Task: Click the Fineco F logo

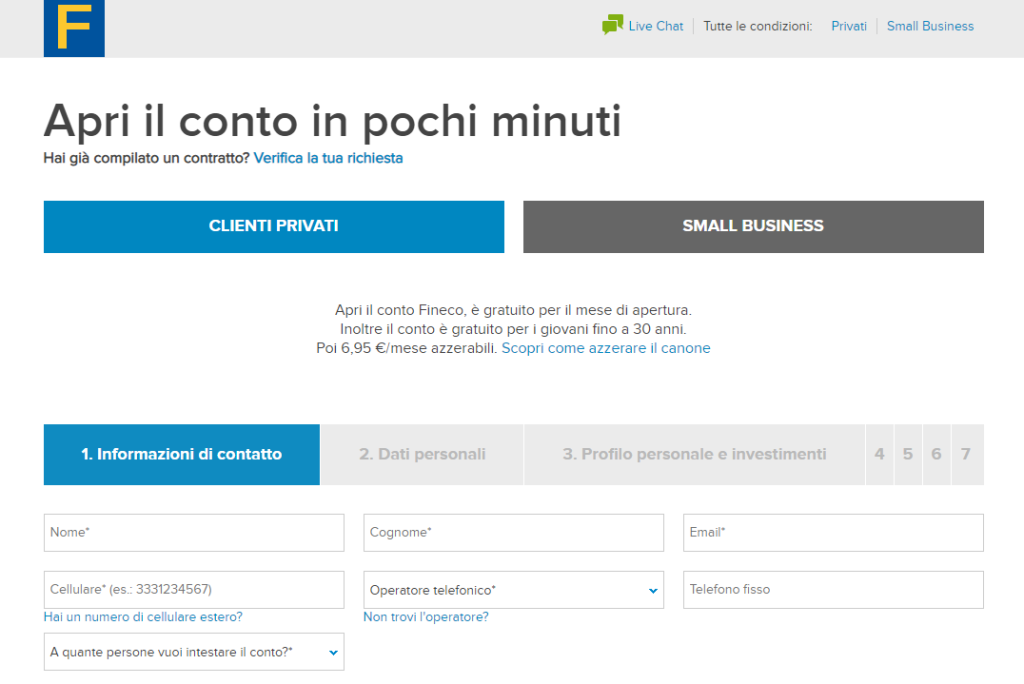Action: click(x=74, y=28)
